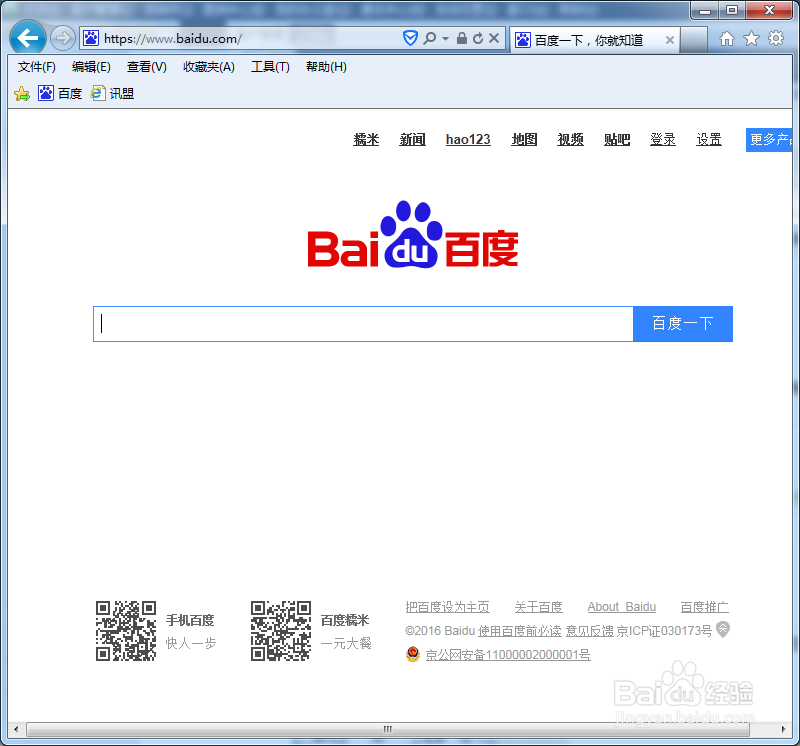Open the 工具(T) menu
Screen dimensions: 800x746
270,67
